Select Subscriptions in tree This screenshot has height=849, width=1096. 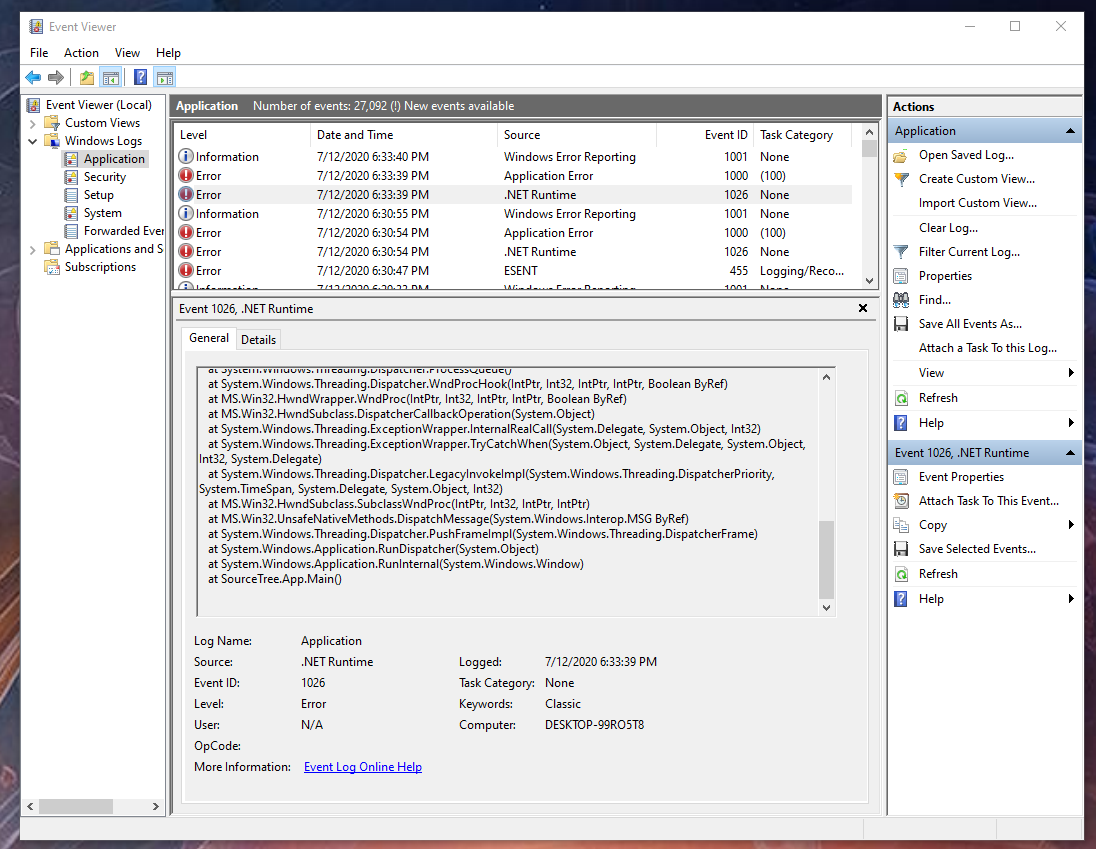(100, 267)
